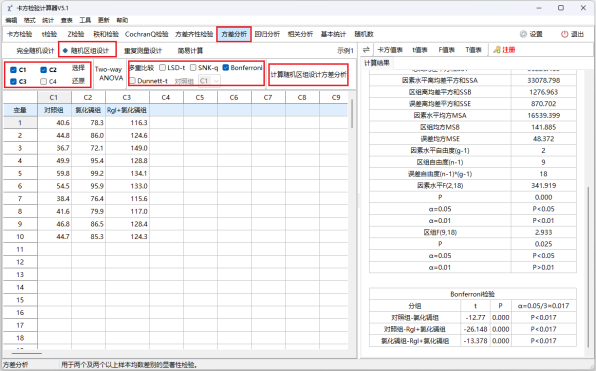Switch to the 随机数 tab
596x371 pixels.
coord(364,34)
